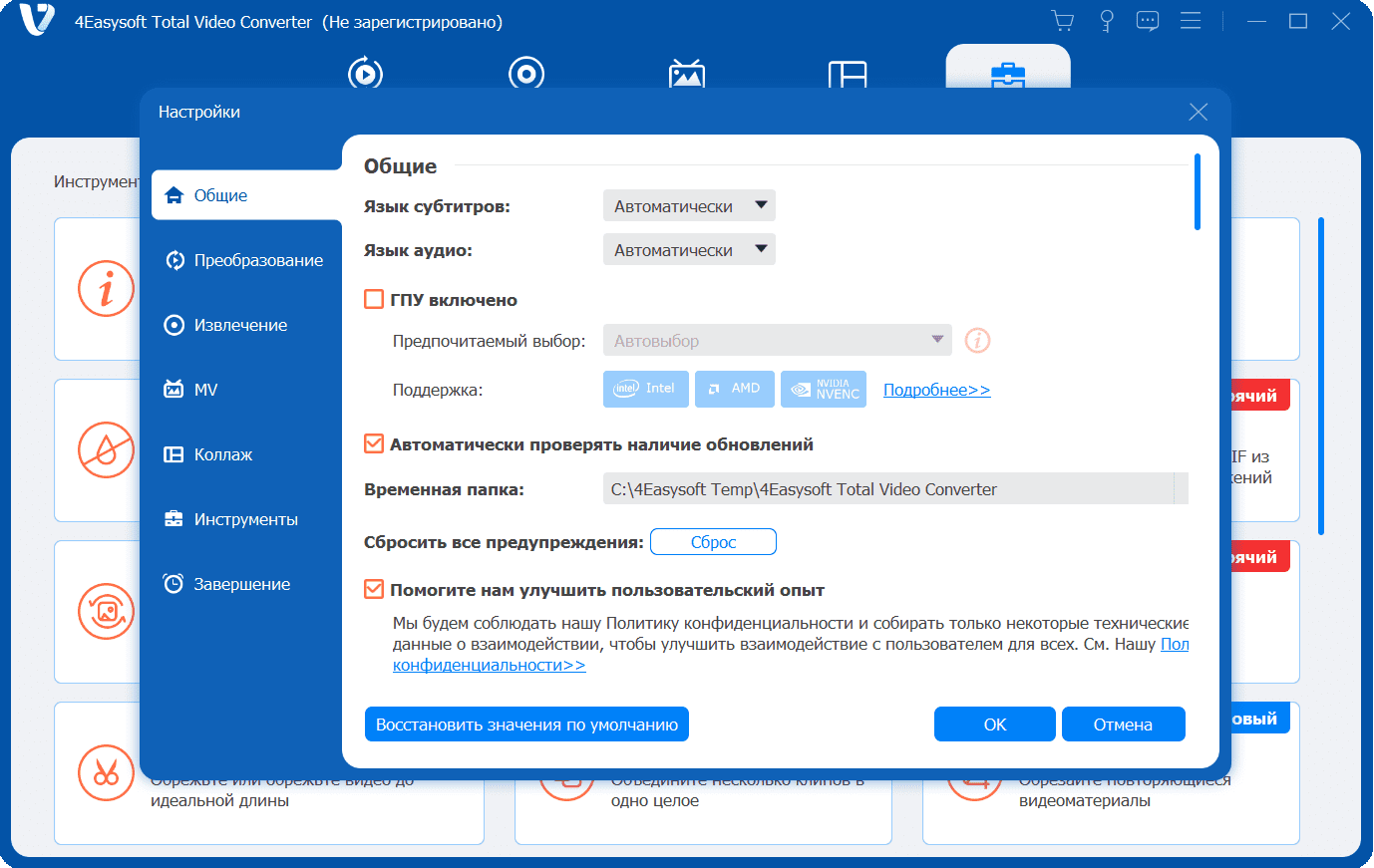Close the Настройки dialog

click(1199, 112)
